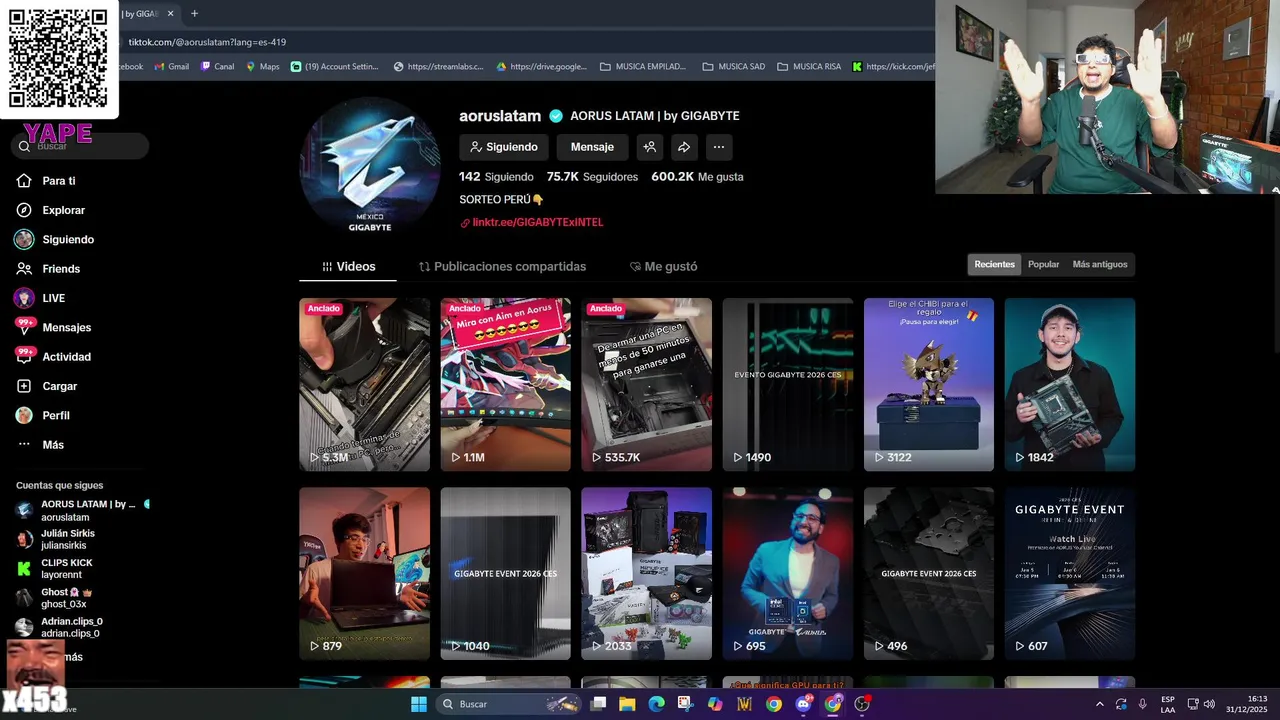Screen dimensions: 1280x720
Task: Open AORUS LATAM in followed accounts
Action: (80, 510)
